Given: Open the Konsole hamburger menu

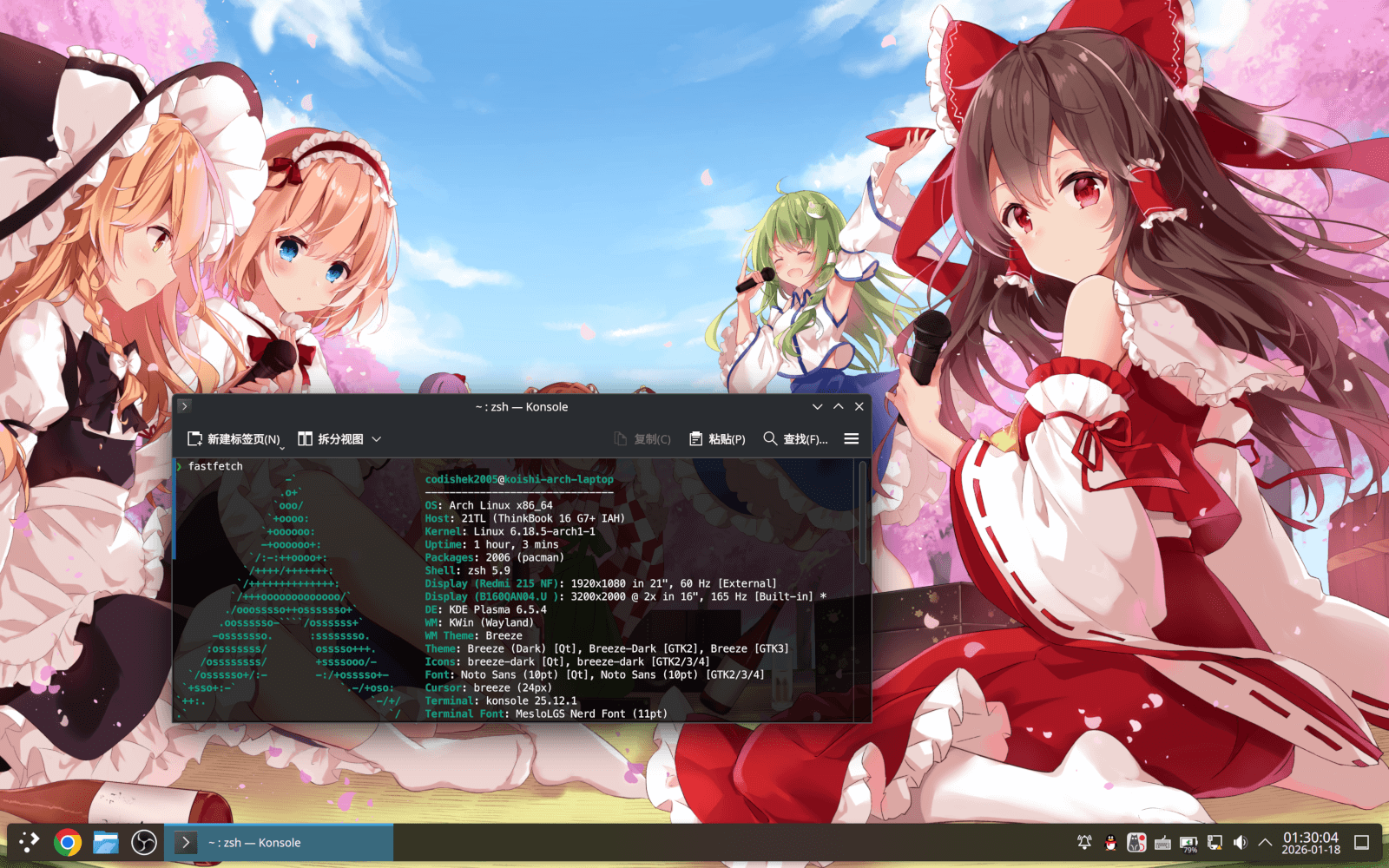Looking at the screenshot, I should [851, 439].
